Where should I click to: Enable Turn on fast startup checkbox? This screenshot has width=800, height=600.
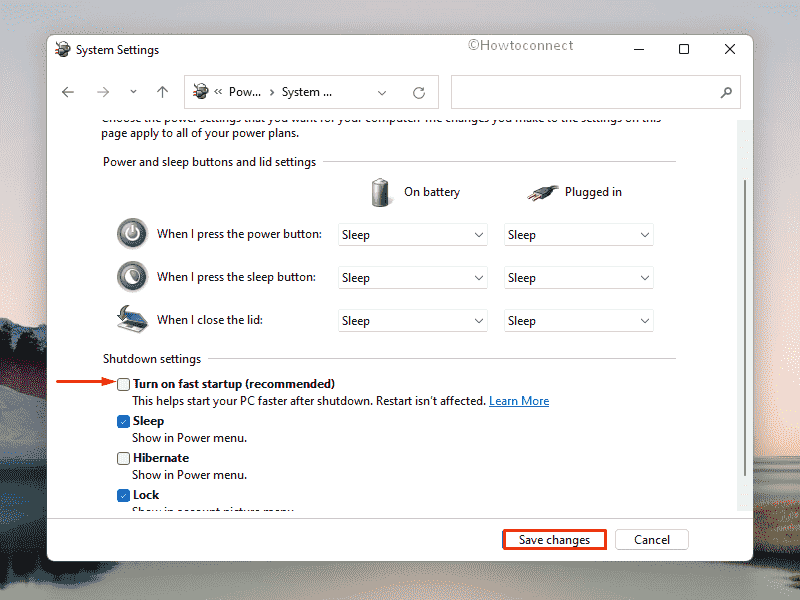click(123, 384)
